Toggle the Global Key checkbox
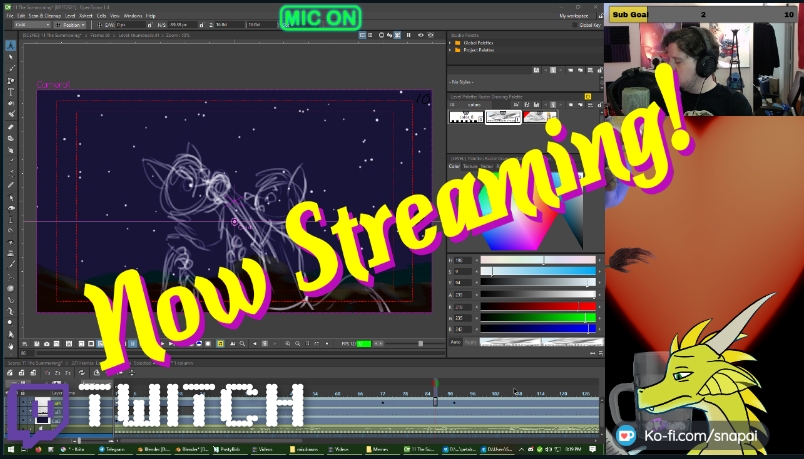The image size is (804, 459). pyautogui.click(x=575, y=25)
